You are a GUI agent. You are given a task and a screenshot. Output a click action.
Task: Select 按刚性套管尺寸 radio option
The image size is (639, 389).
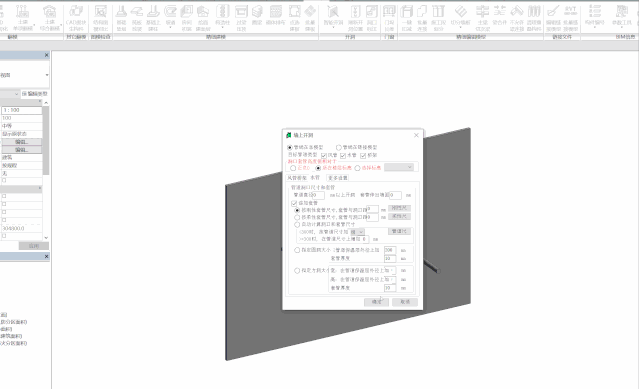point(297,210)
